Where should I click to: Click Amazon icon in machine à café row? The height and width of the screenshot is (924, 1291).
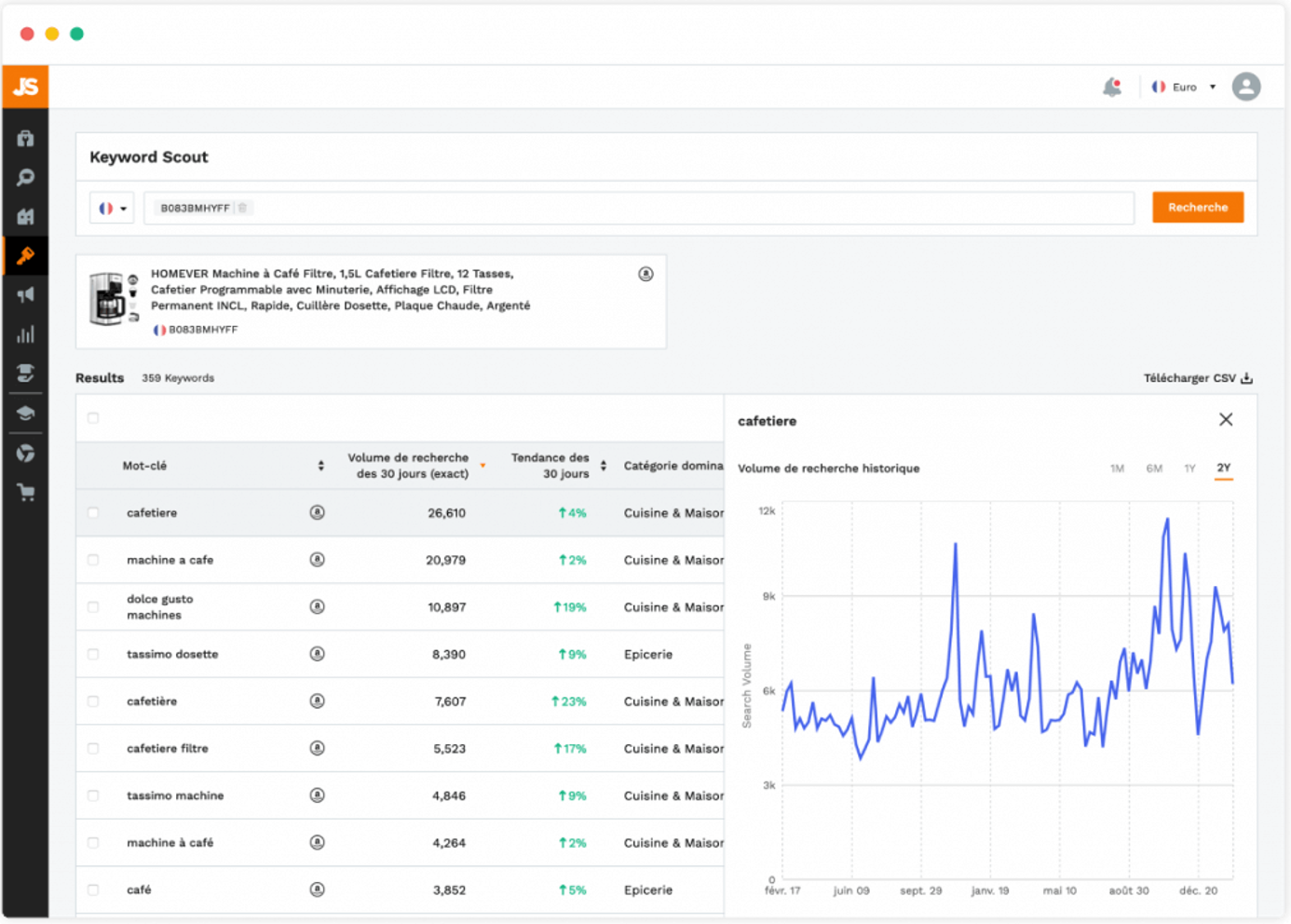[x=317, y=842]
